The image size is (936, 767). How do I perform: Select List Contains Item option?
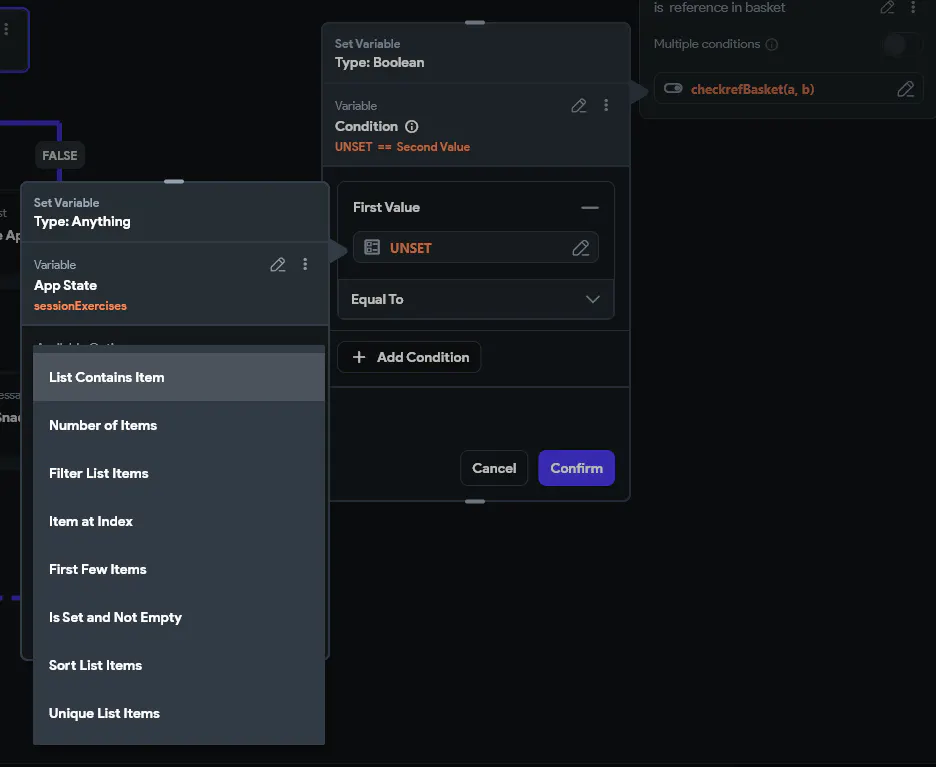179,377
